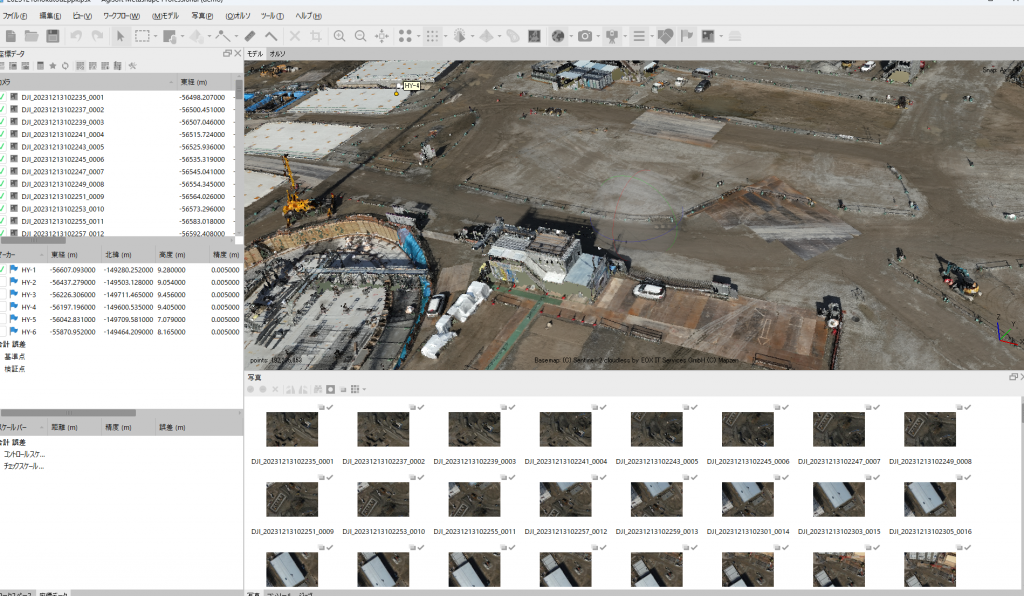Float the photos pane
The height and width of the screenshot is (596, 1024).
[x=1013, y=377]
